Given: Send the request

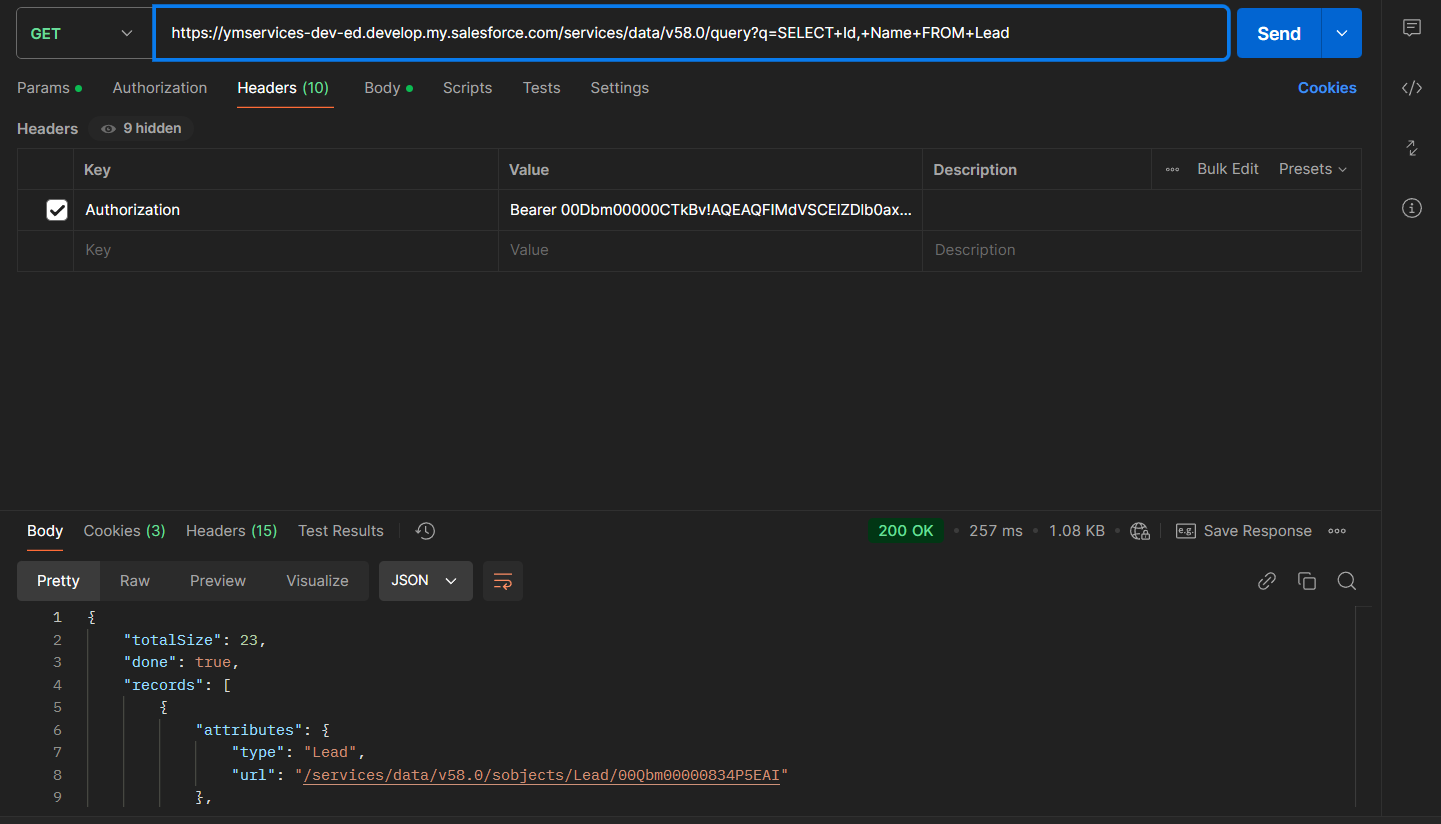Looking at the screenshot, I should point(1279,33).
